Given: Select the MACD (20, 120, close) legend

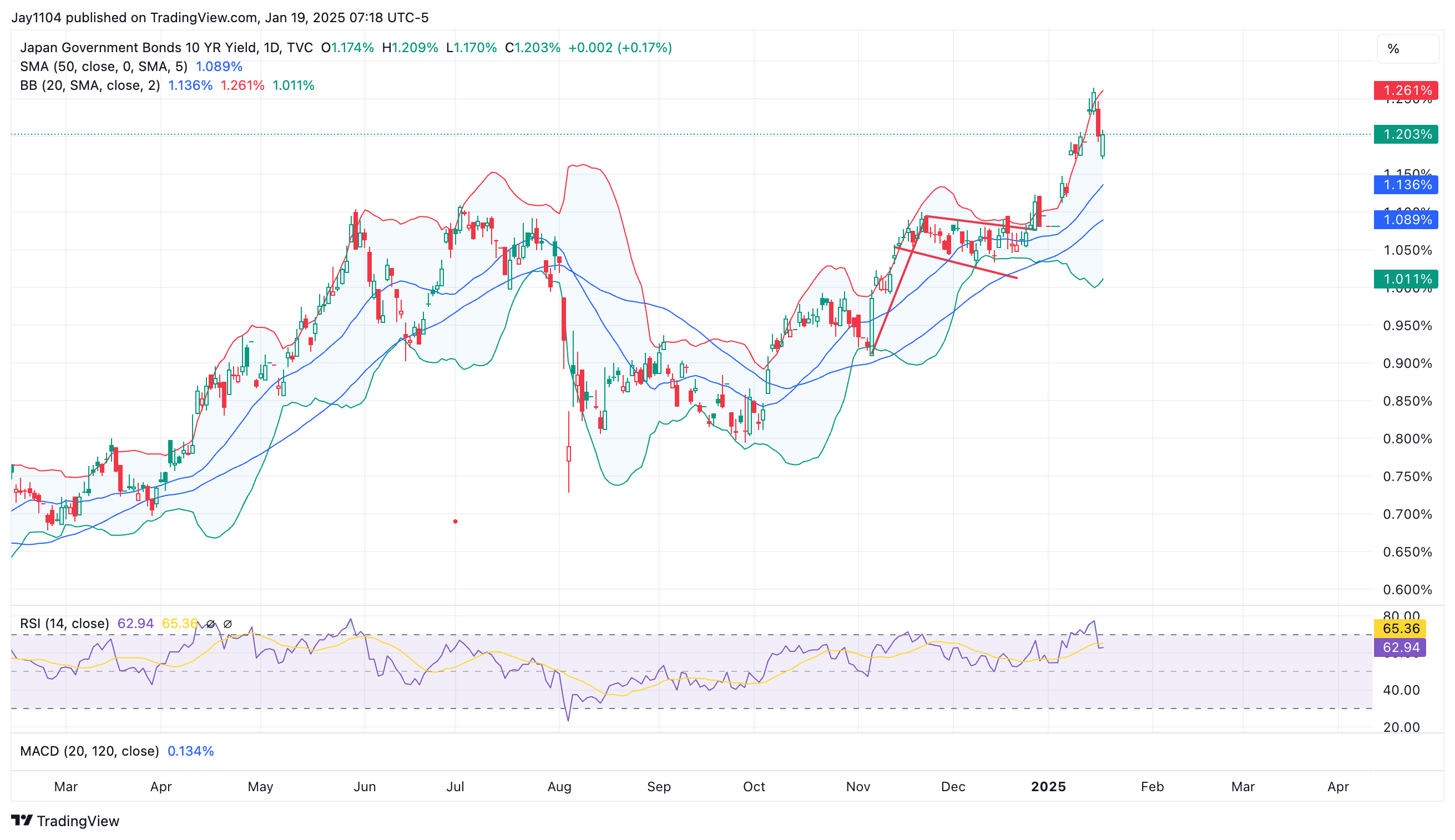Looking at the screenshot, I should coord(89,751).
